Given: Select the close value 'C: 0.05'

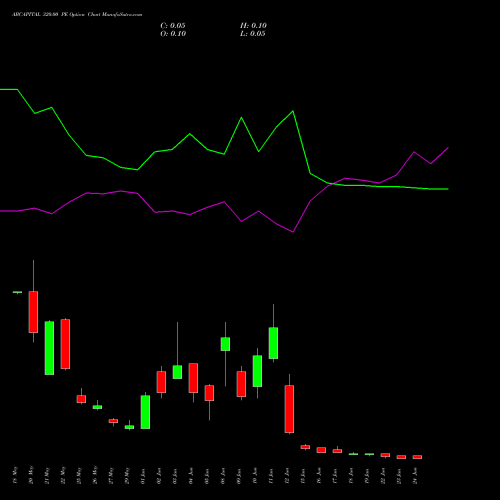Looking at the screenshot, I should [x=173, y=26].
